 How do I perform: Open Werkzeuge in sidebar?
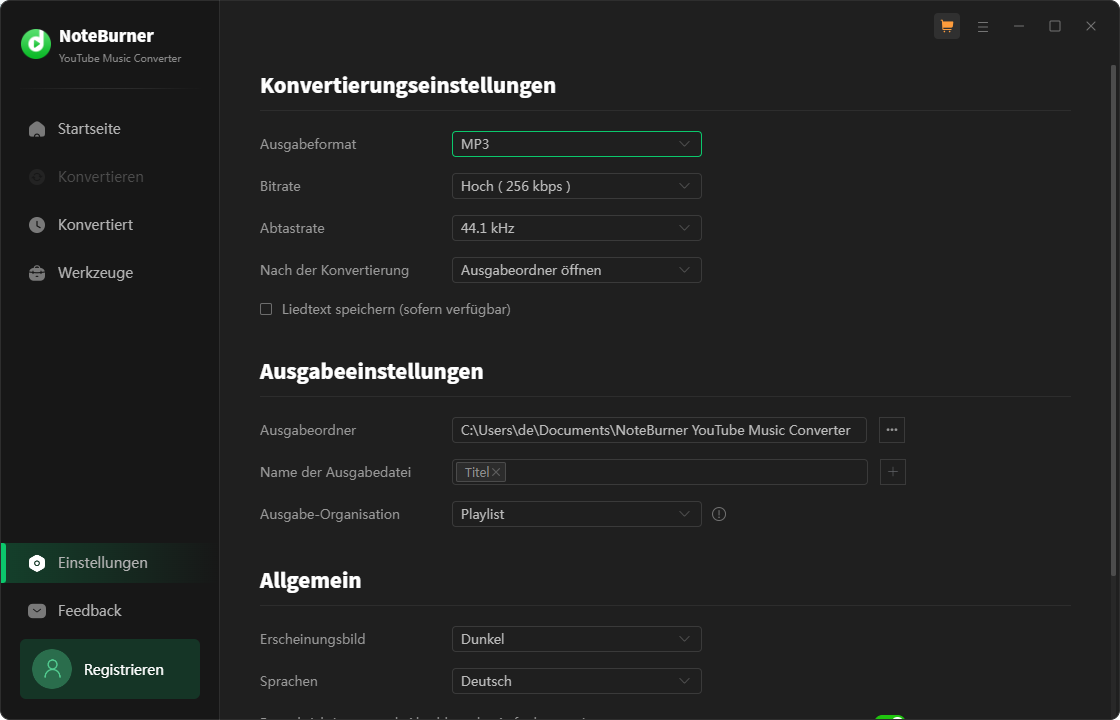109,273
